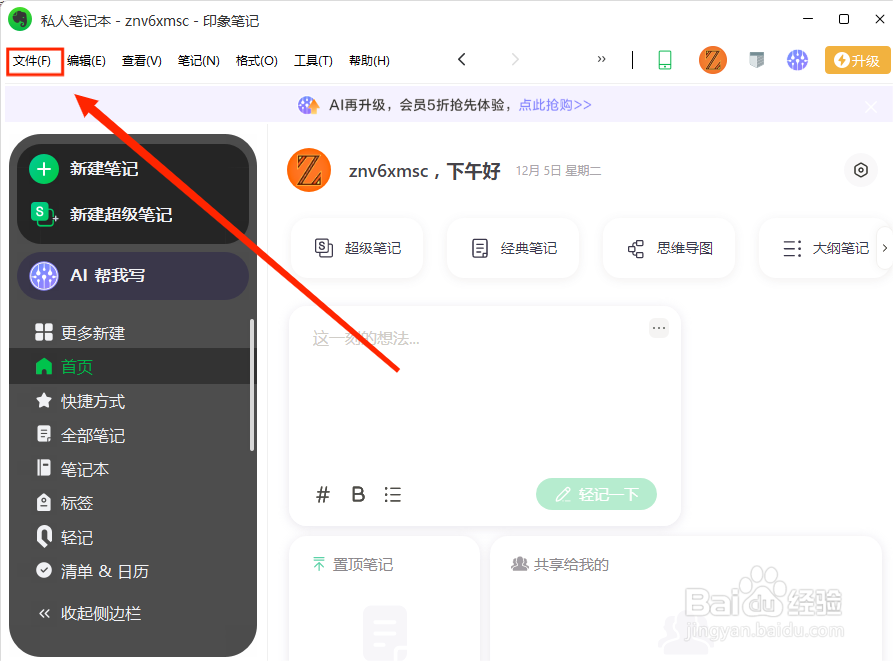Click the notebook icon beside 笔记本

pos(44,467)
